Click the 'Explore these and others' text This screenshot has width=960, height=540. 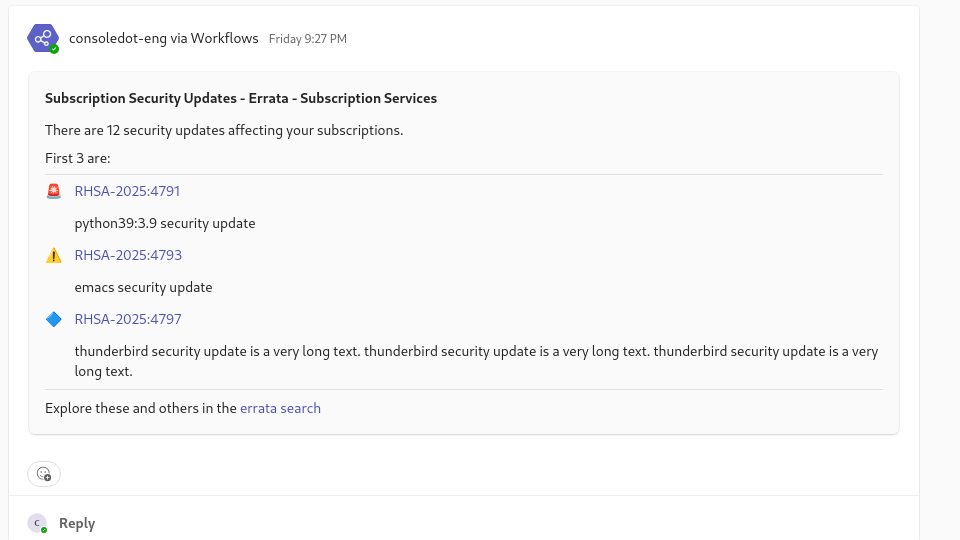[x=141, y=408]
